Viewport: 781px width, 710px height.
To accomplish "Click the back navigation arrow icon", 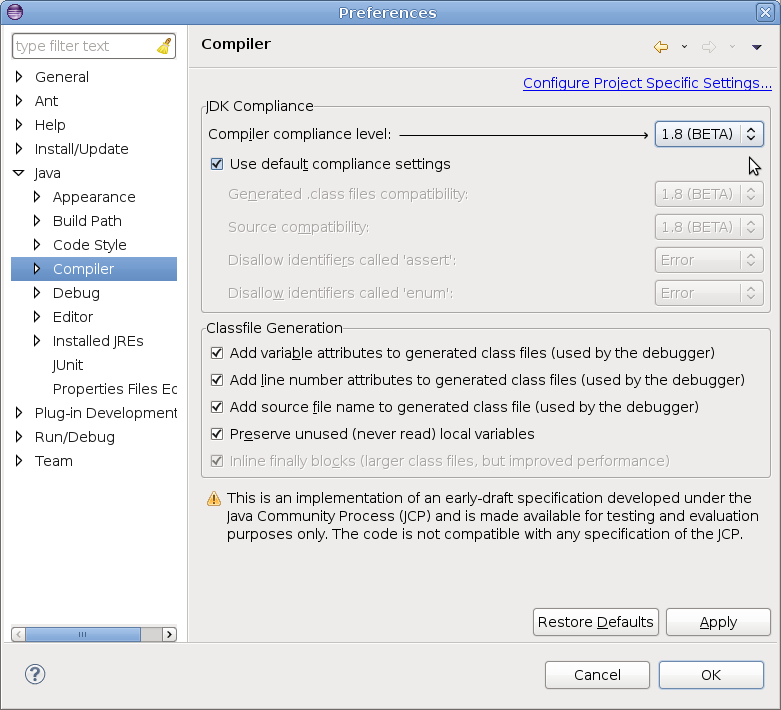I will [660, 47].
